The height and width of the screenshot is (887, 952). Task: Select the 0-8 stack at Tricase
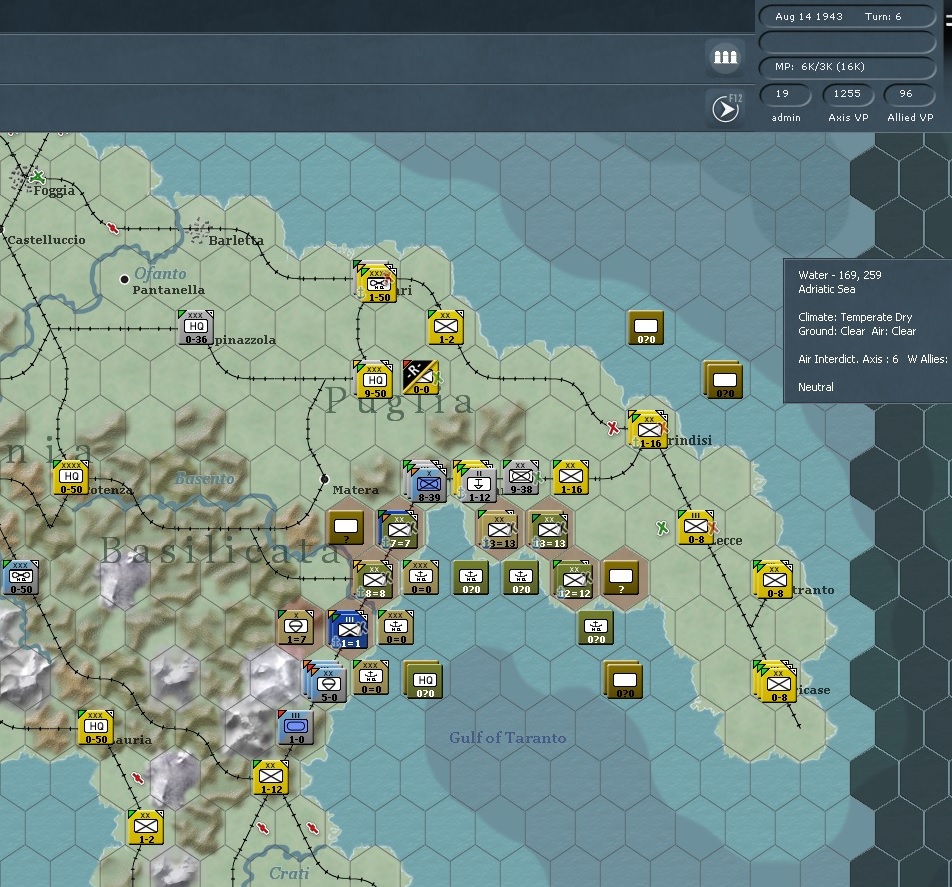[x=776, y=682]
